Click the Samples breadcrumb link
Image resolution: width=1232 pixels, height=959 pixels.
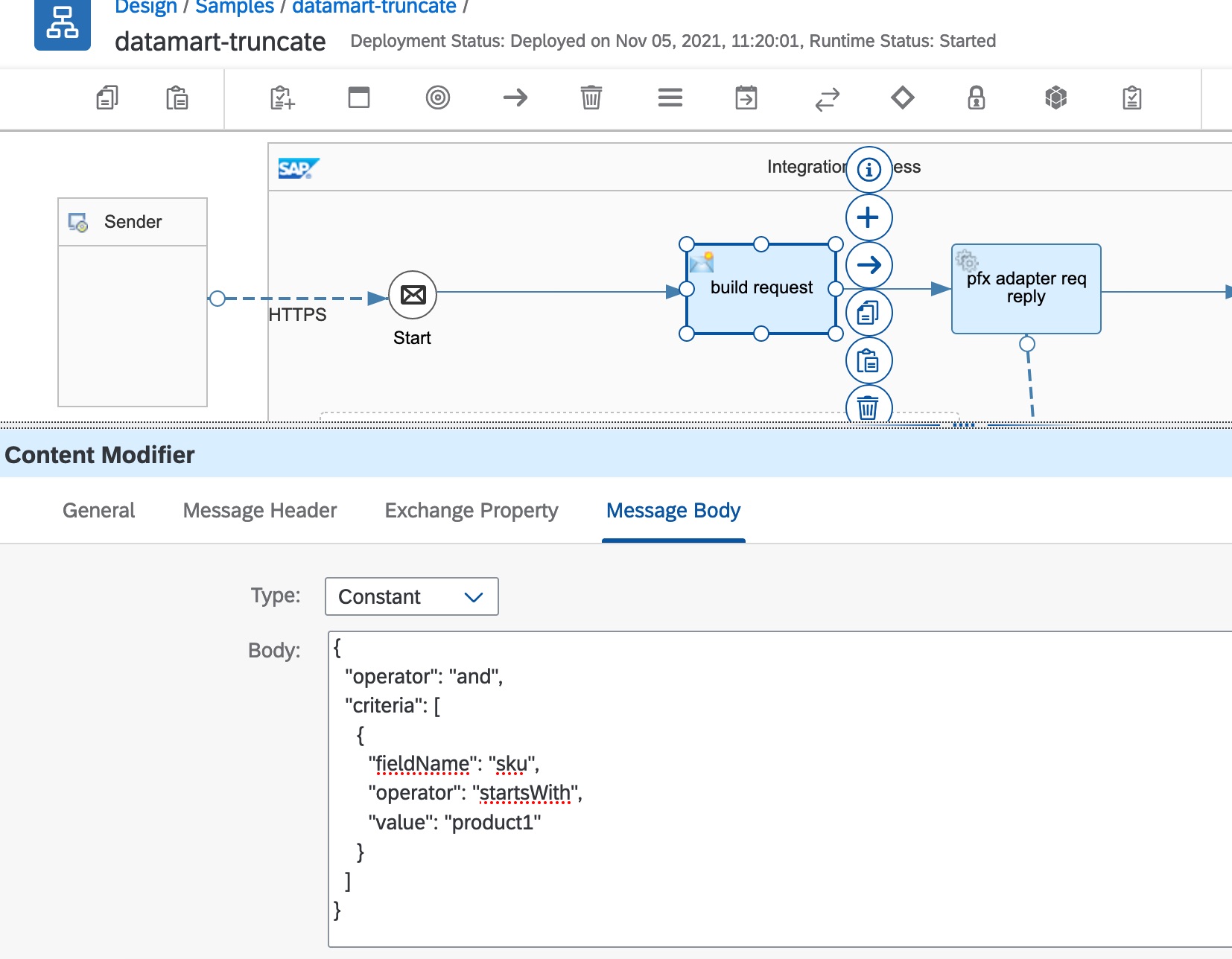tap(234, 7)
